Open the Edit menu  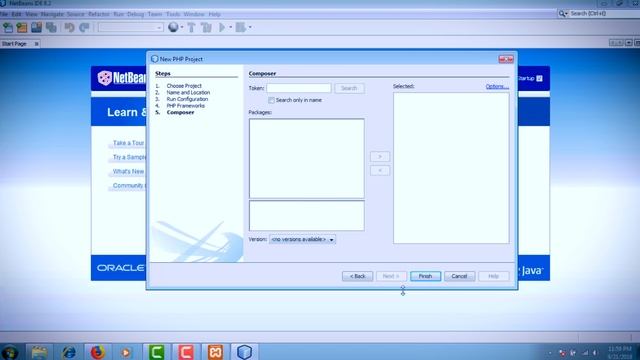(16, 14)
